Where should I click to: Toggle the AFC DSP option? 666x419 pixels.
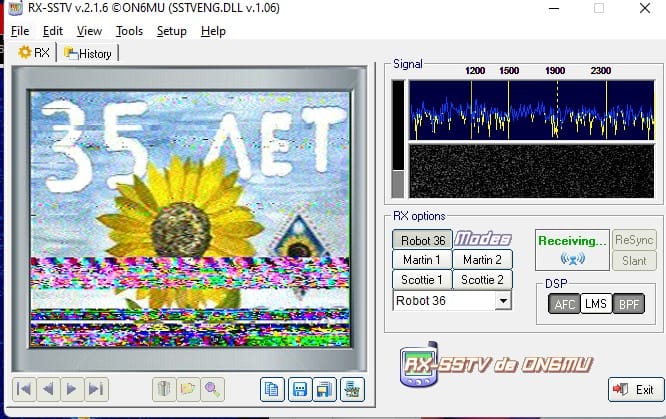point(564,304)
